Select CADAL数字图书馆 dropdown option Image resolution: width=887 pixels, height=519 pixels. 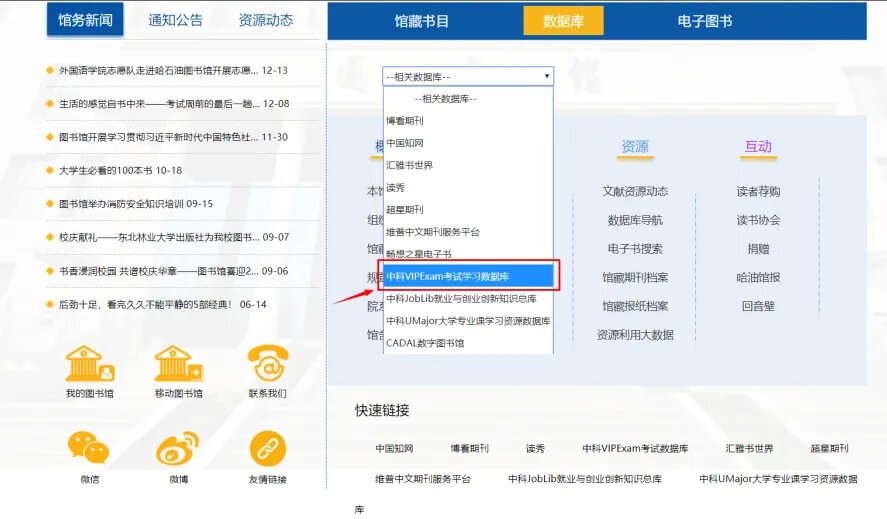point(426,343)
